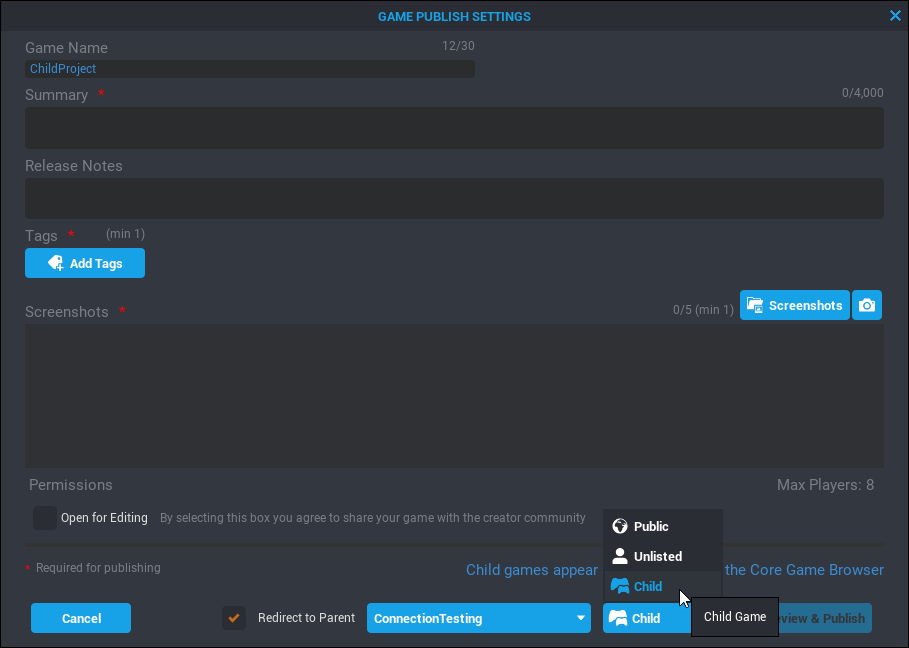This screenshot has width=909, height=648.
Task: Select Public from the visibility list
Action: pyautogui.click(x=651, y=526)
